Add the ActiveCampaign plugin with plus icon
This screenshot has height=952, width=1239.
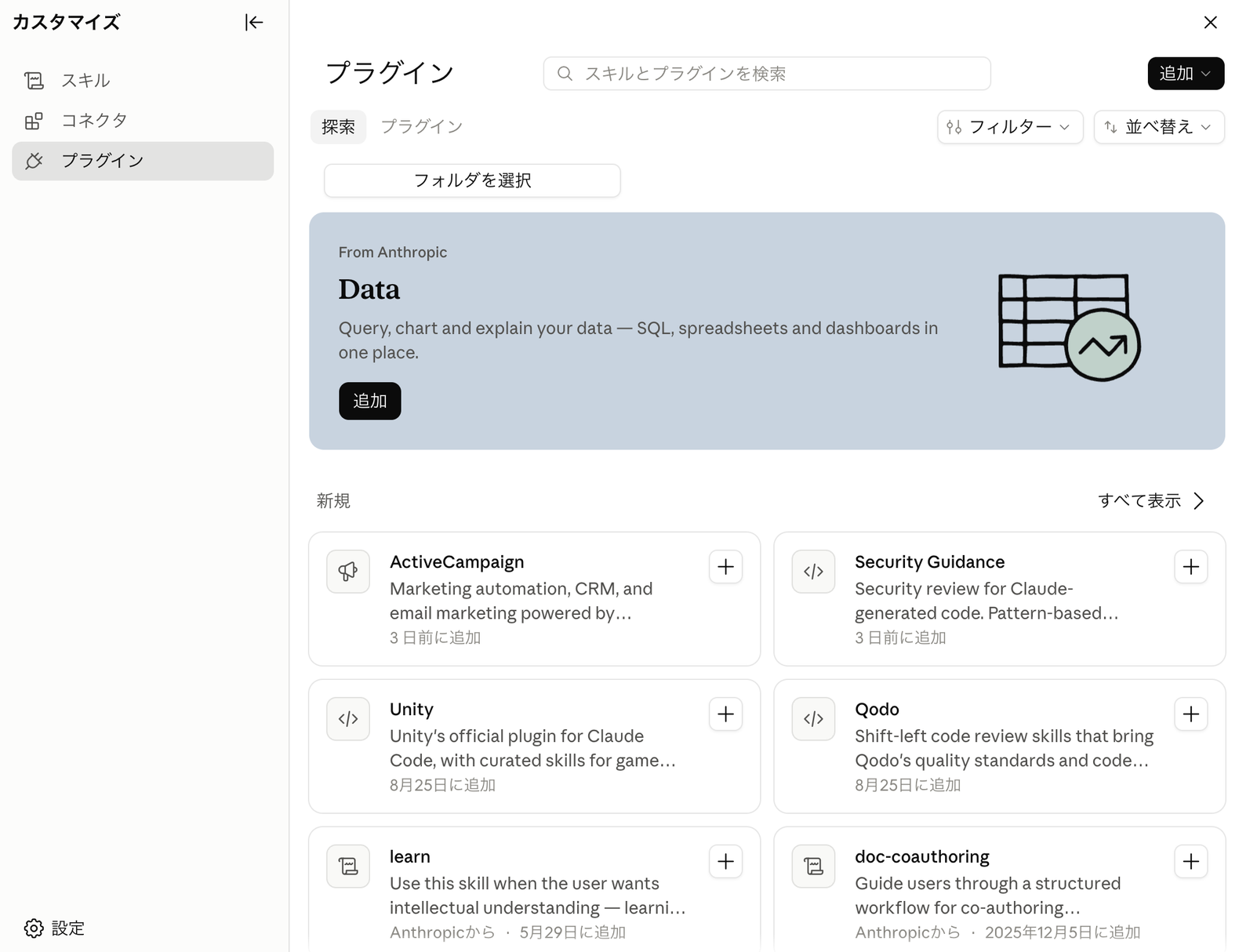pos(726,567)
